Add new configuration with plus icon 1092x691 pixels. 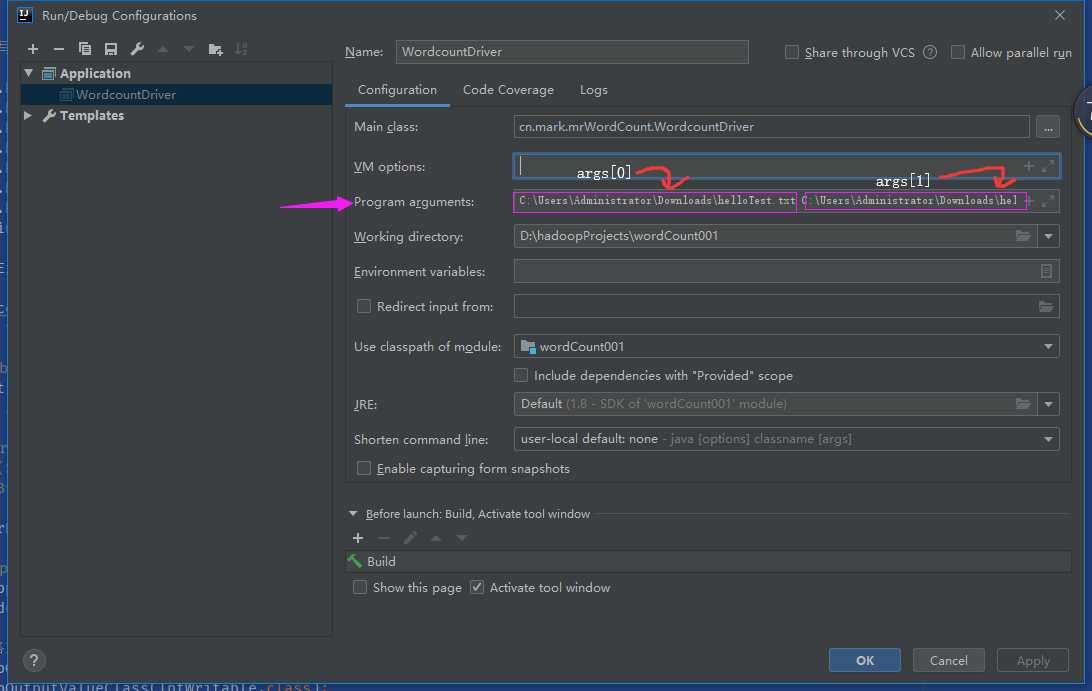point(33,49)
